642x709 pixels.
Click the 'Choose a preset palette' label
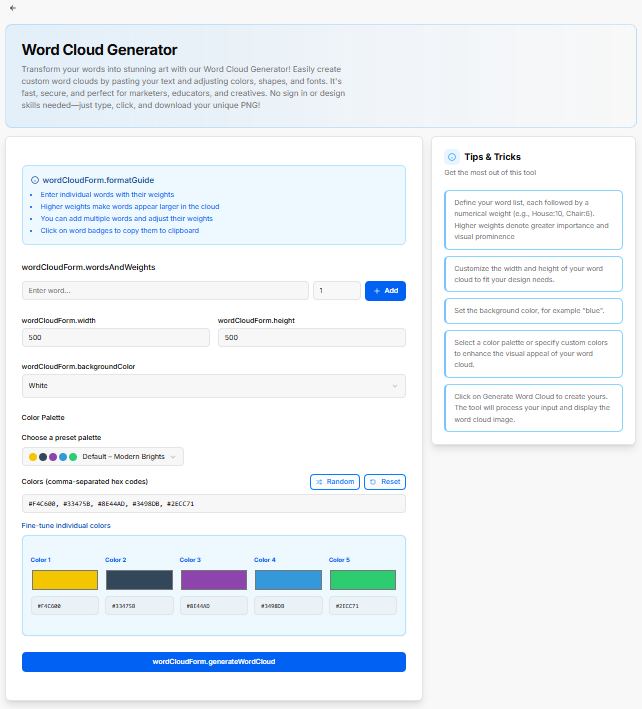61,438
